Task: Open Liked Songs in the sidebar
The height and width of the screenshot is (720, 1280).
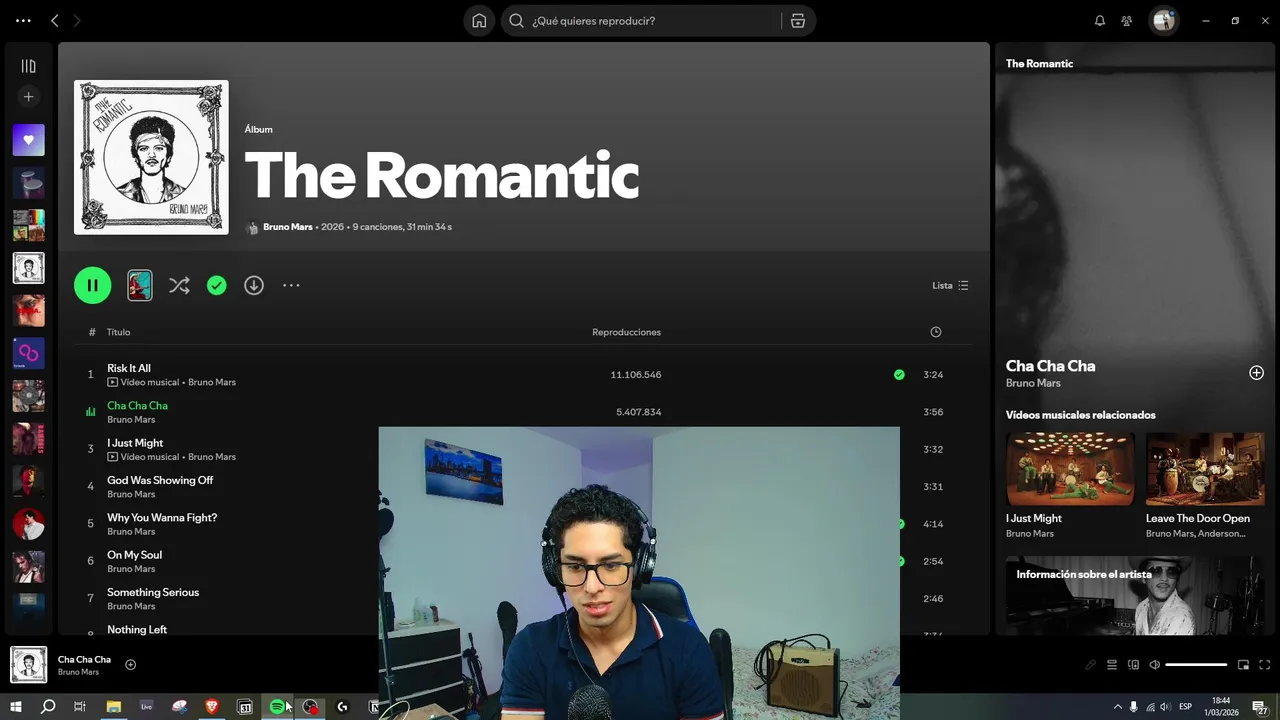Action: pyautogui.click(x=28, y=140)
